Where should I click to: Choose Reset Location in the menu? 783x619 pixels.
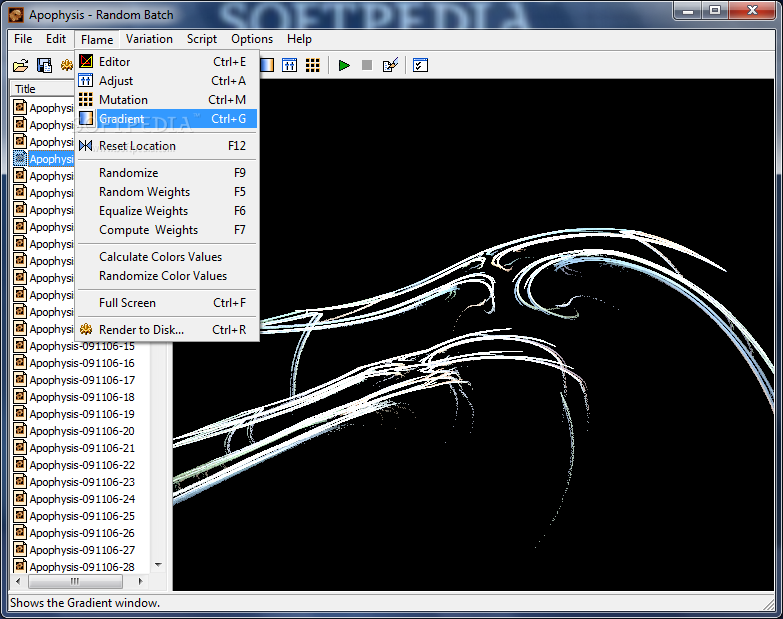[167, 145]
